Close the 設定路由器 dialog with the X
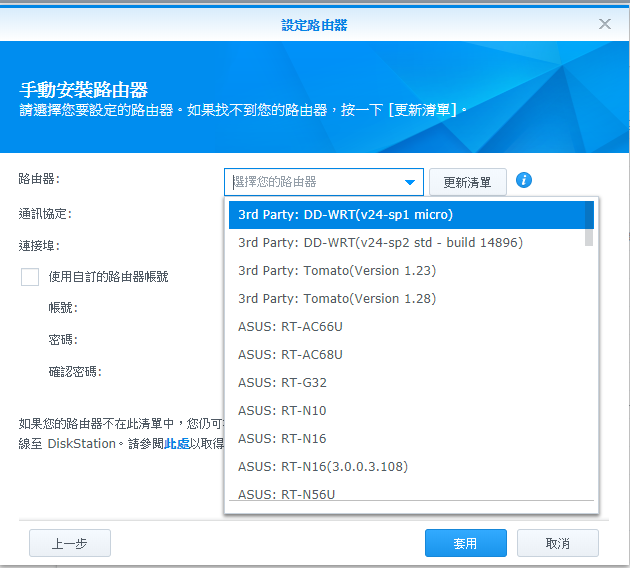The height and width of the screenshot is (568, 630). click(605, 24)
